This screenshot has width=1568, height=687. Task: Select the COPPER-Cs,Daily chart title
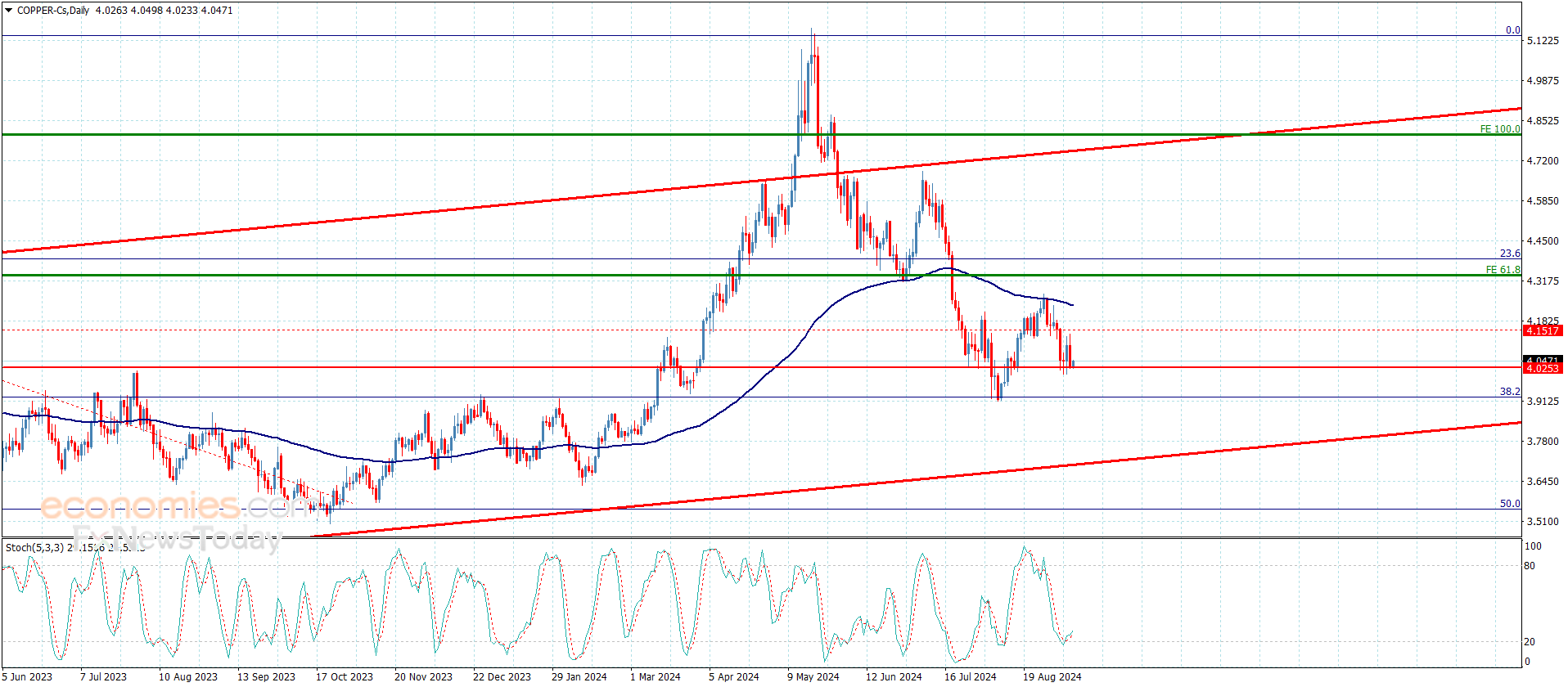(x=53, y=11)
